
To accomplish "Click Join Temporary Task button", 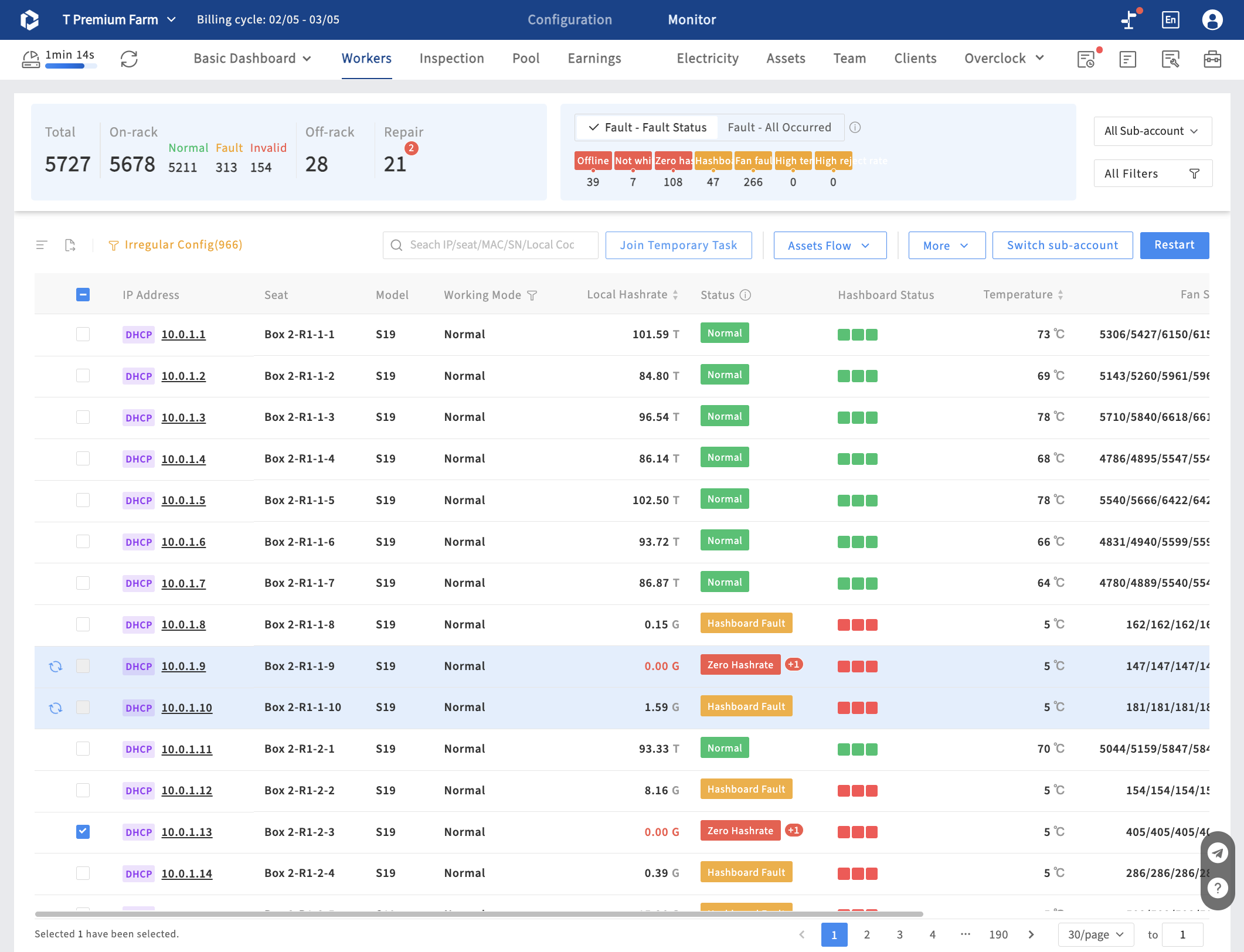I will (678, 245).
